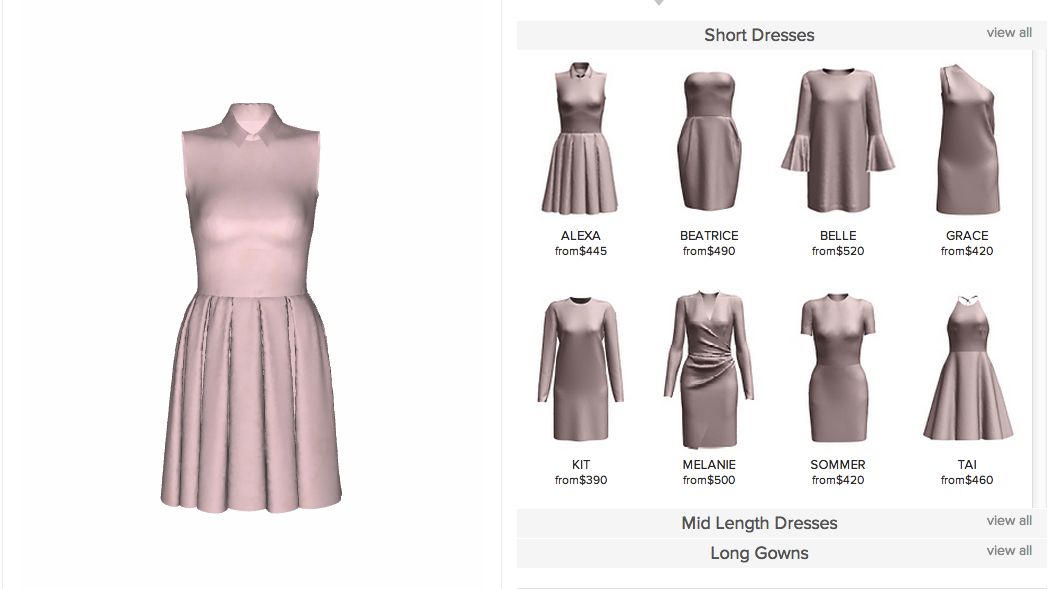The image size is (1050, 589).
Task: Choose the Kit long-sleeve dress image
Action: coord(580,368)
